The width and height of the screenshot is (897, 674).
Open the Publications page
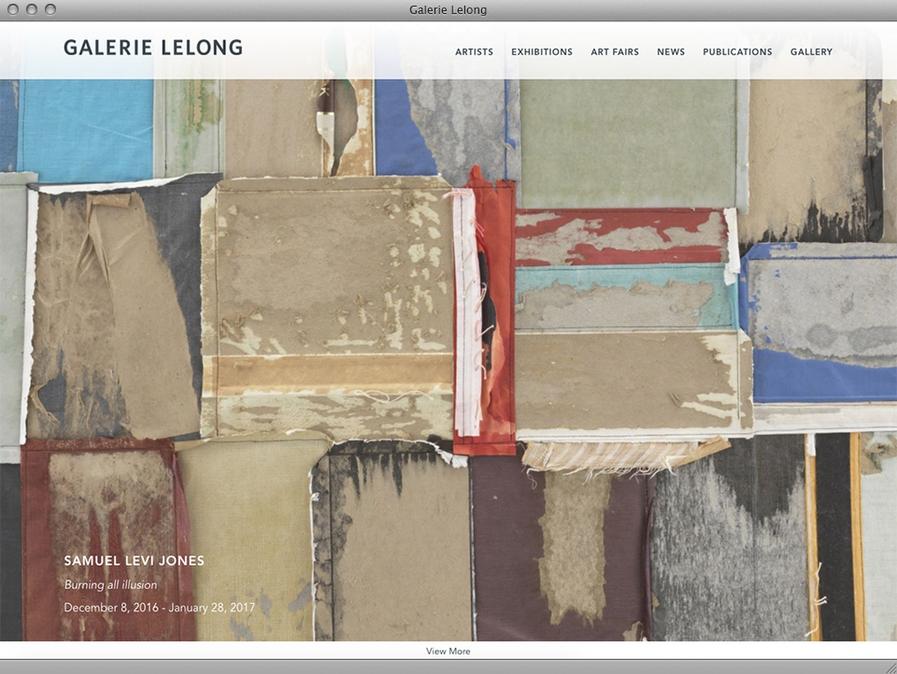(737, 51)
